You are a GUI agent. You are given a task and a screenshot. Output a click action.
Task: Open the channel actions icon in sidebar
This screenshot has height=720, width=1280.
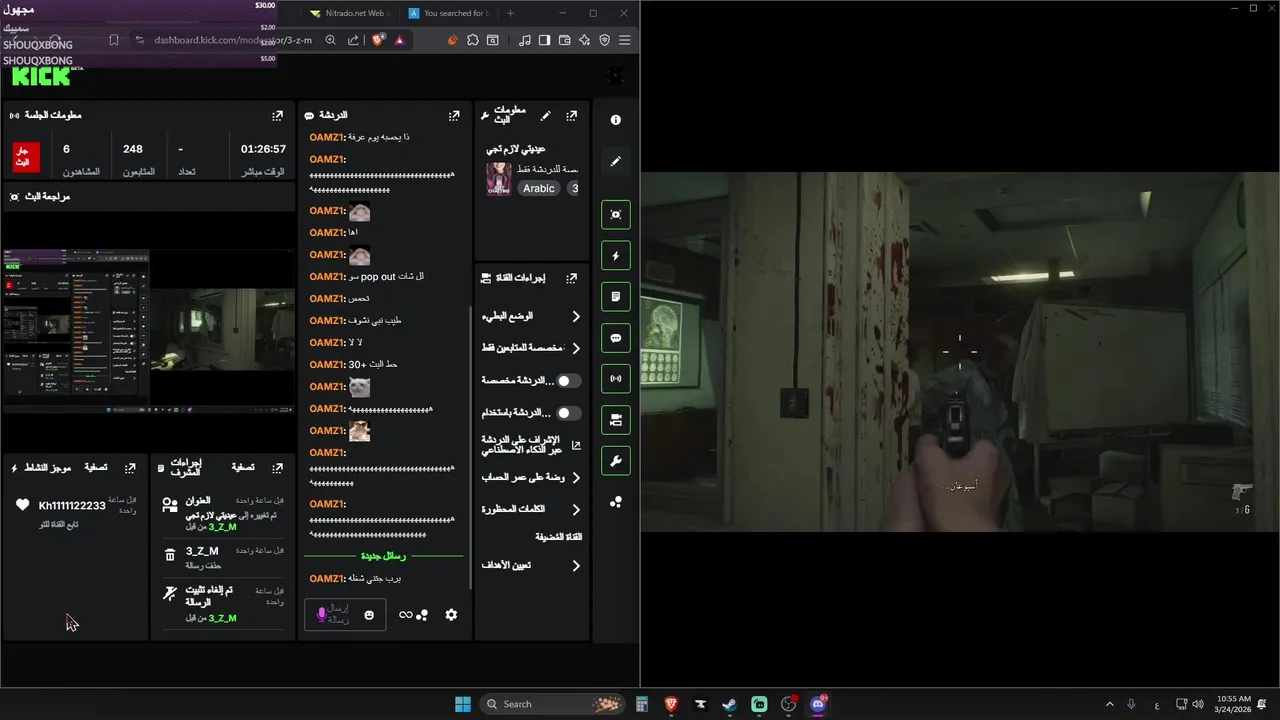point(616,420)
